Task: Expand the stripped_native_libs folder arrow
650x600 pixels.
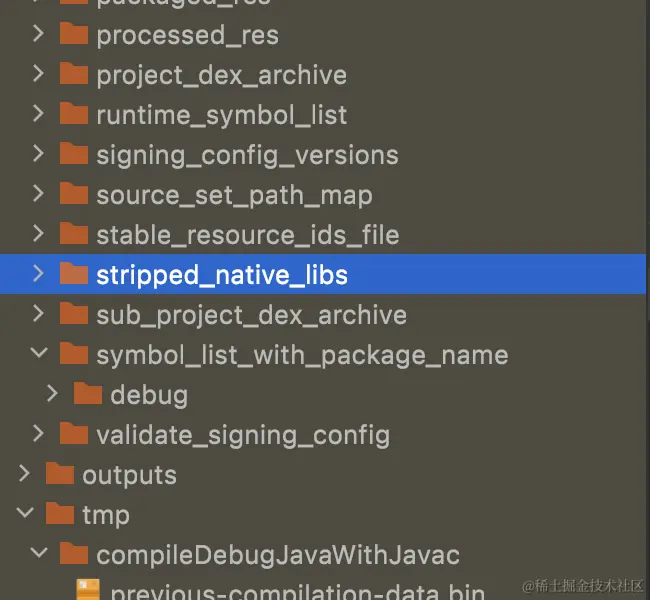Action: pos(38,273)
